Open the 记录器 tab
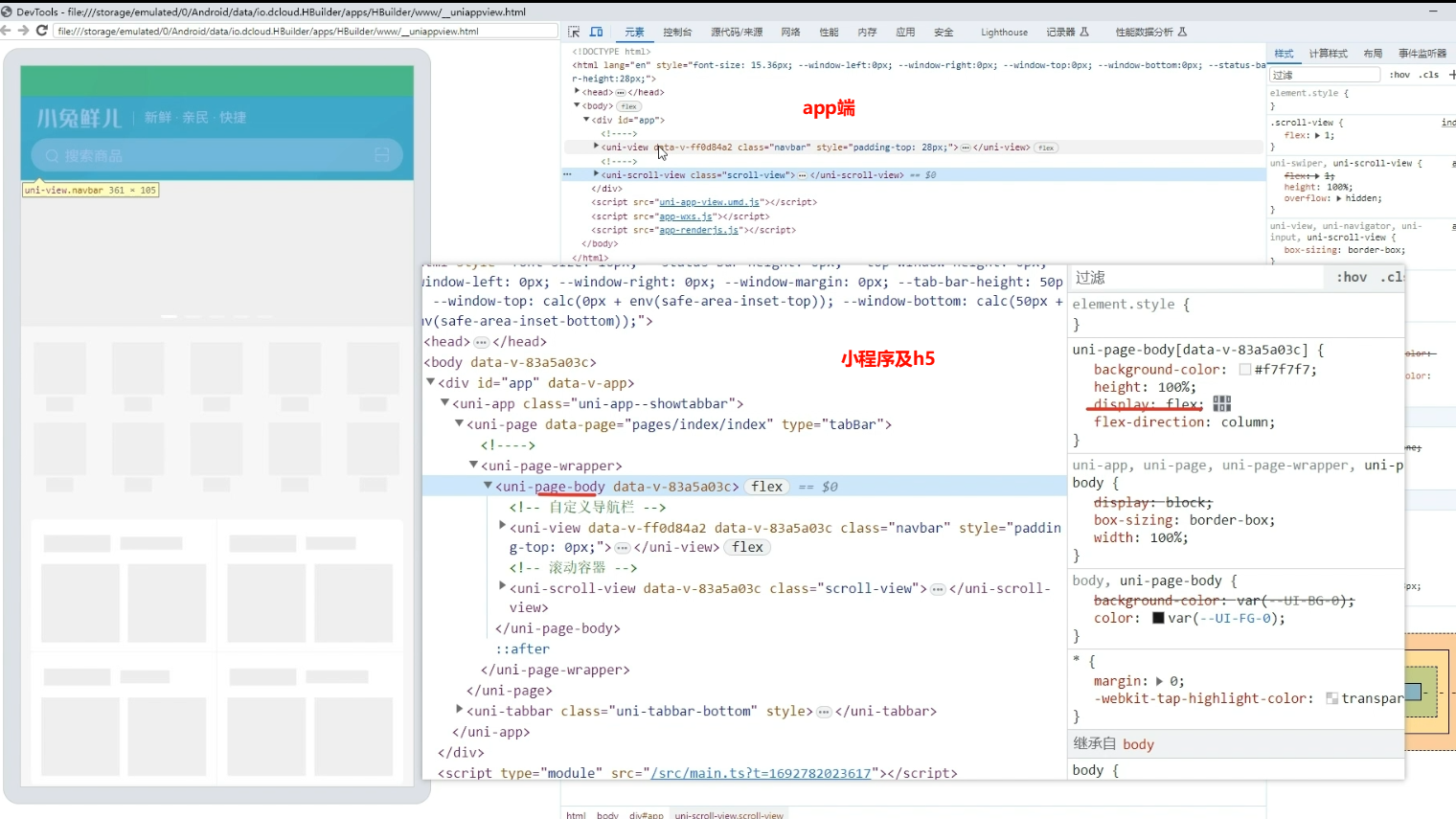The image size is (1456, 819). pyautogui.click(x=1067, y=33)
